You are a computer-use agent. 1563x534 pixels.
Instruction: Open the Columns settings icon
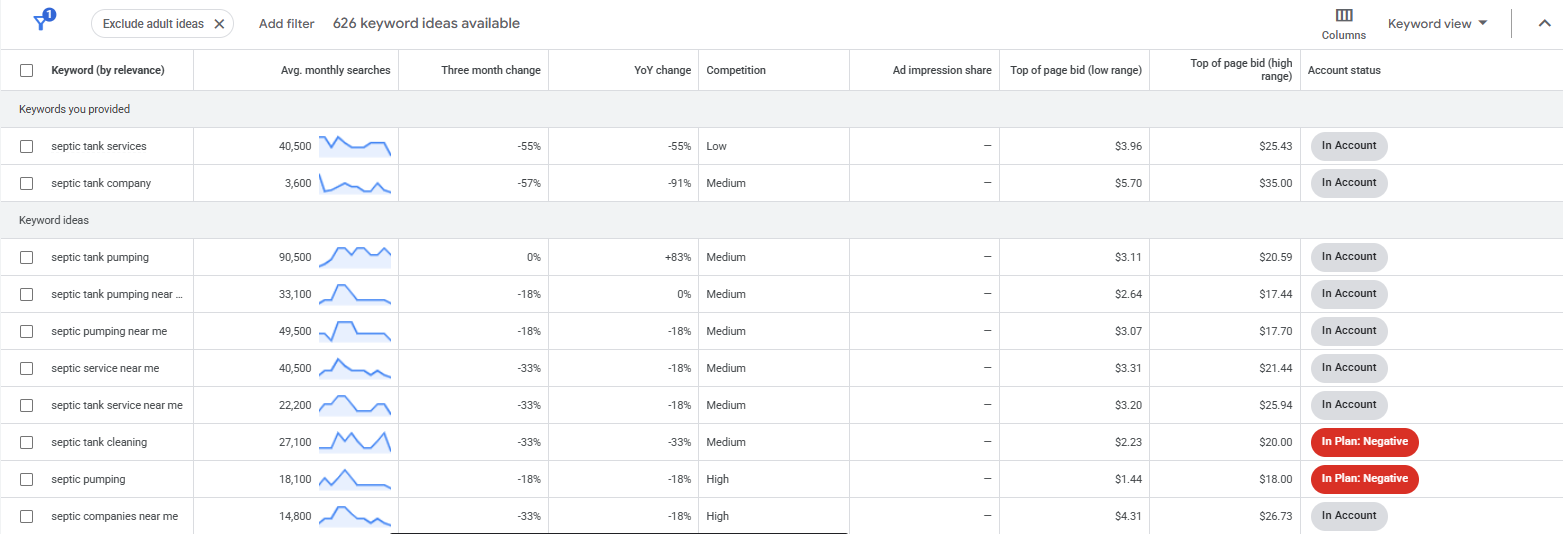pos(1343,23)
